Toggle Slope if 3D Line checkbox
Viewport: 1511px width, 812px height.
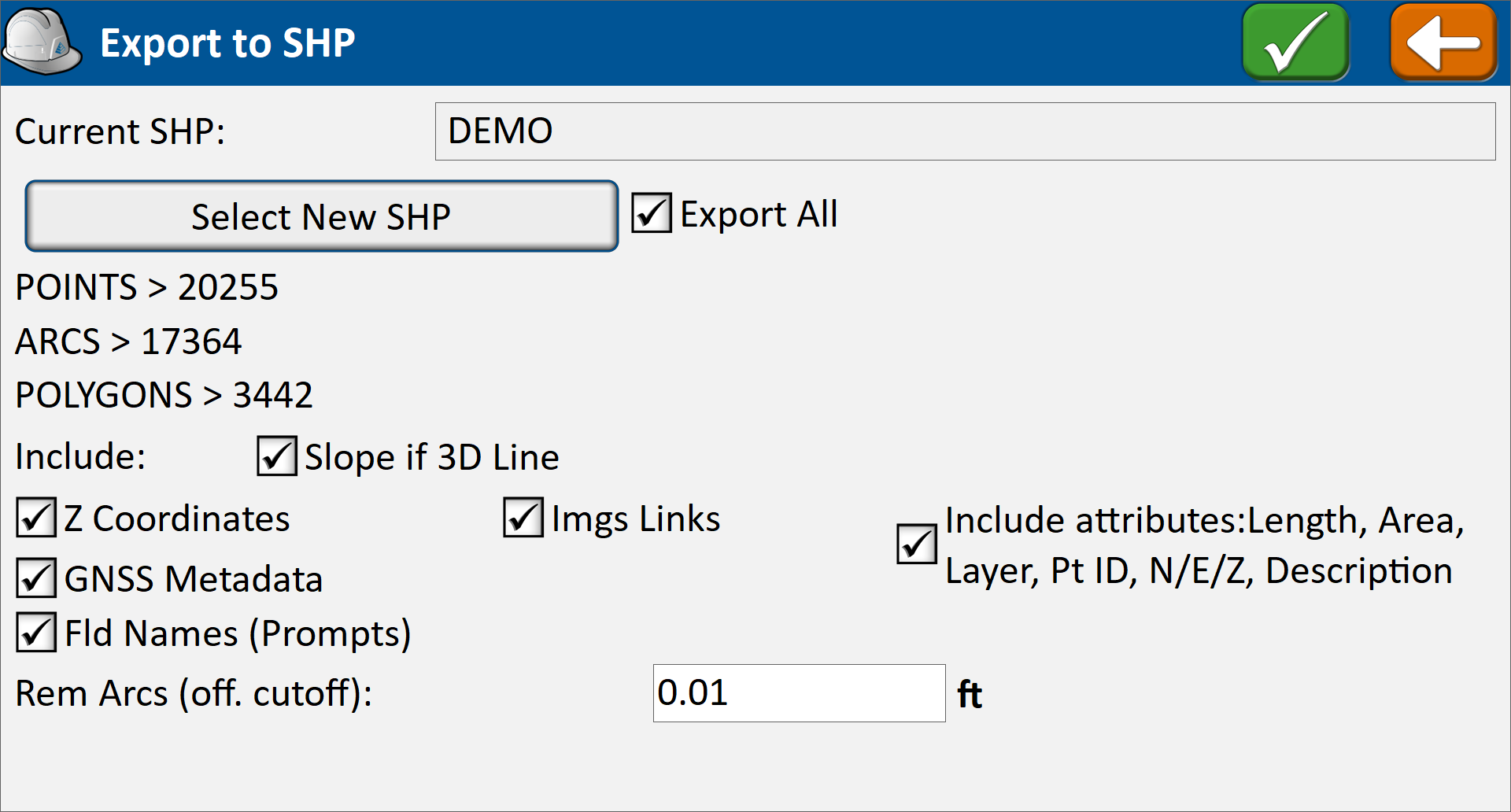point(277,456)
